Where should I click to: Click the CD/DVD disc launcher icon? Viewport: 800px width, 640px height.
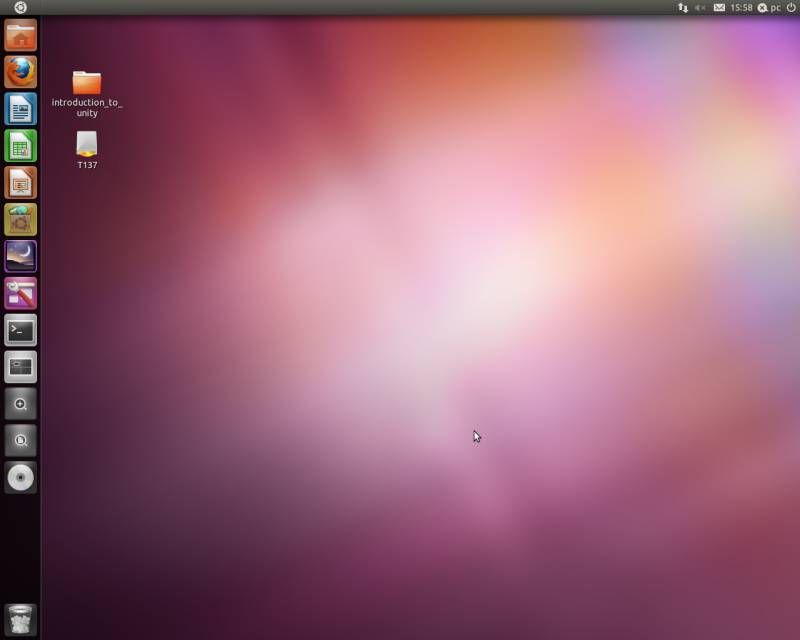pos(20,478)
